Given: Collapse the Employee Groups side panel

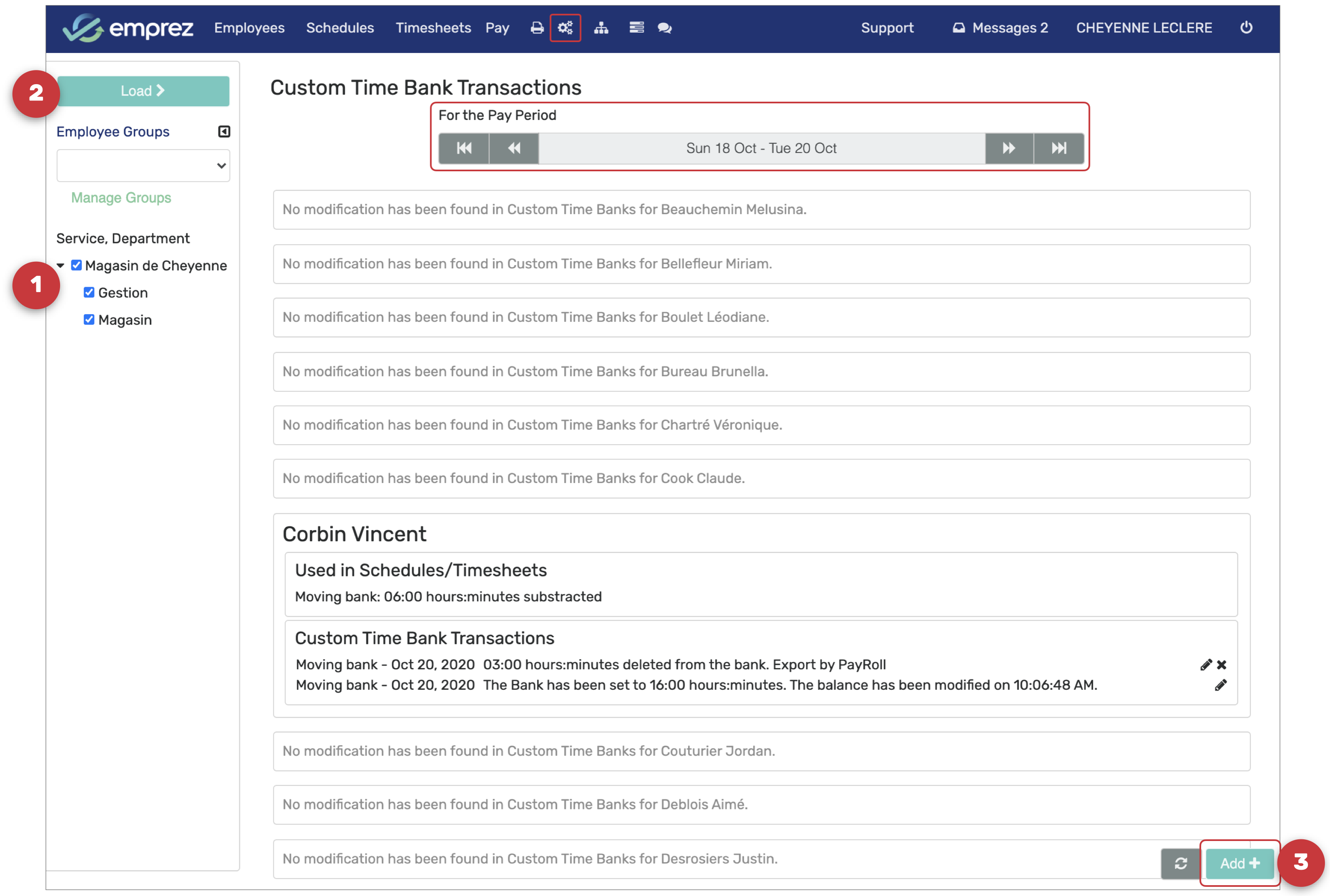Looking at the screenshot, I should (224, 132).
